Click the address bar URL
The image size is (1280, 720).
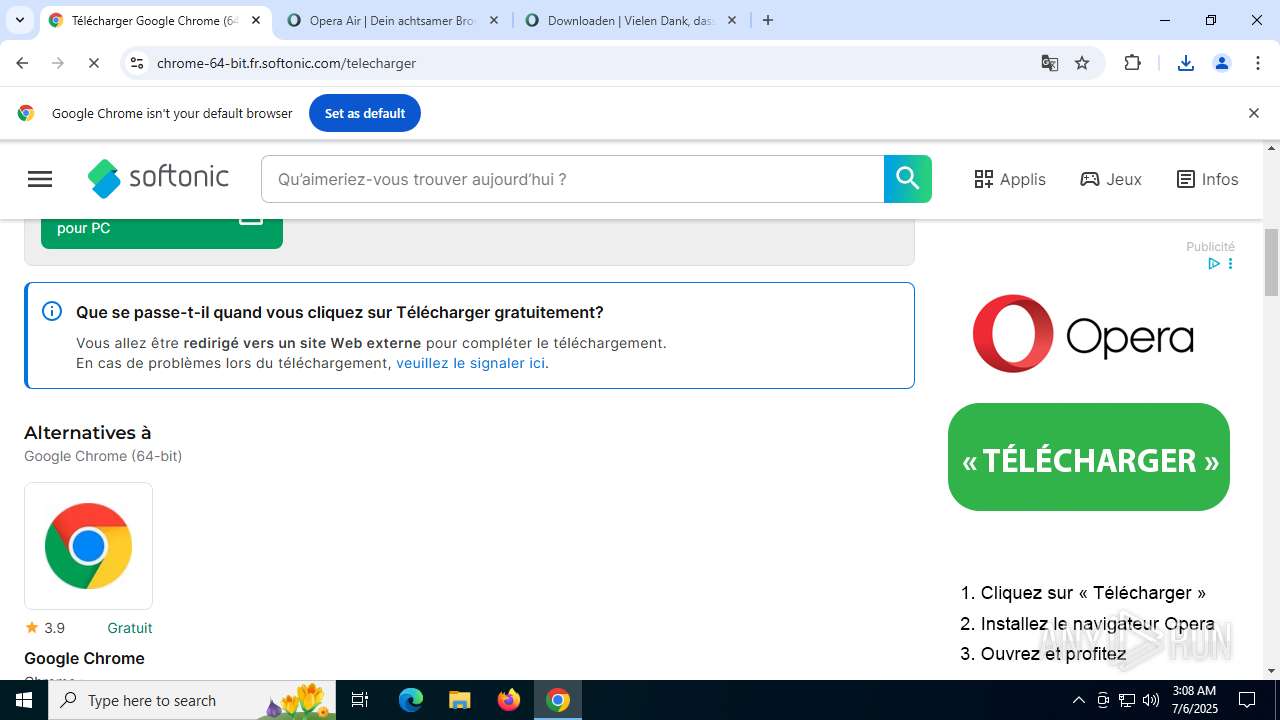pyautogui.click(x=286, y=63)
